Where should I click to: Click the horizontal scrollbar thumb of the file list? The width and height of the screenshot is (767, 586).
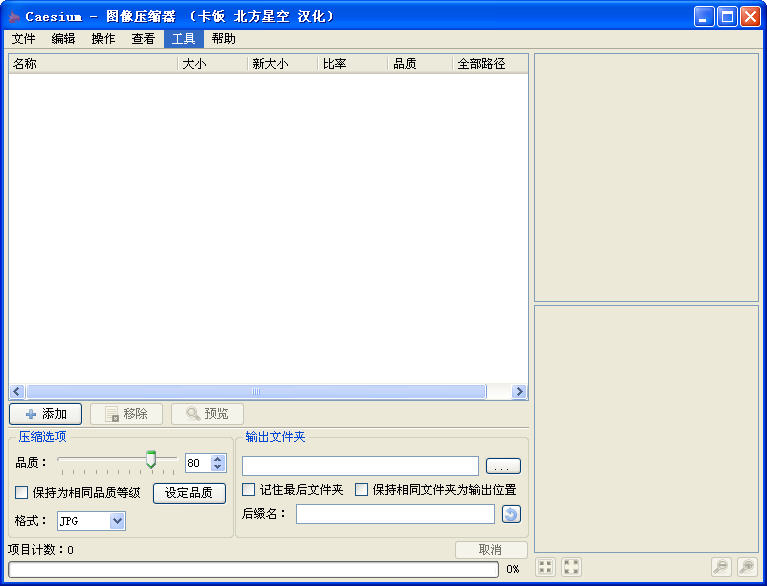(256, 391)
